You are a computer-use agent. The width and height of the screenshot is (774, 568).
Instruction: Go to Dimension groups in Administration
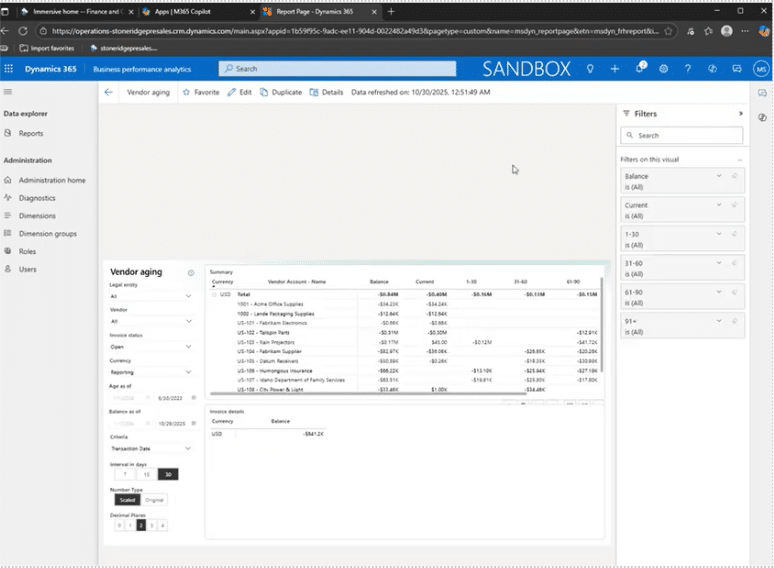click(x=47, y=233)
